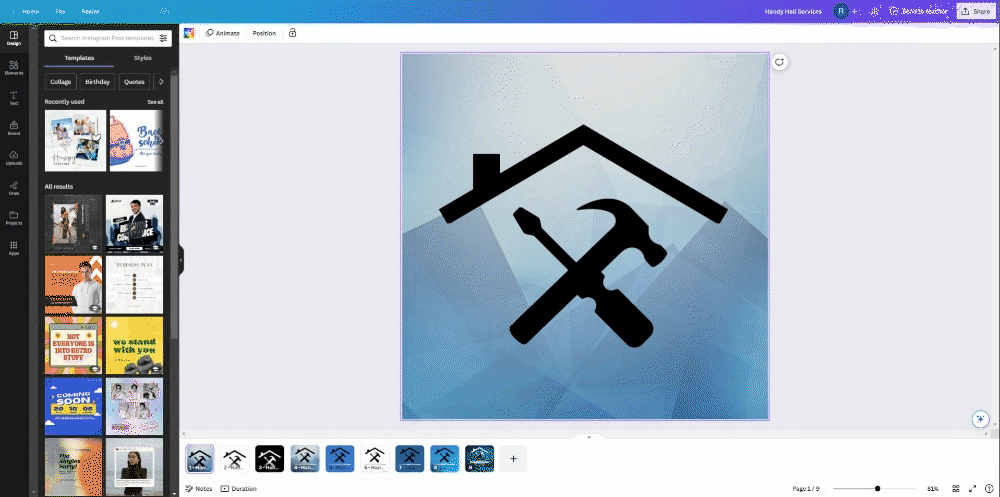Open the Elements panel

coord(13,68)
